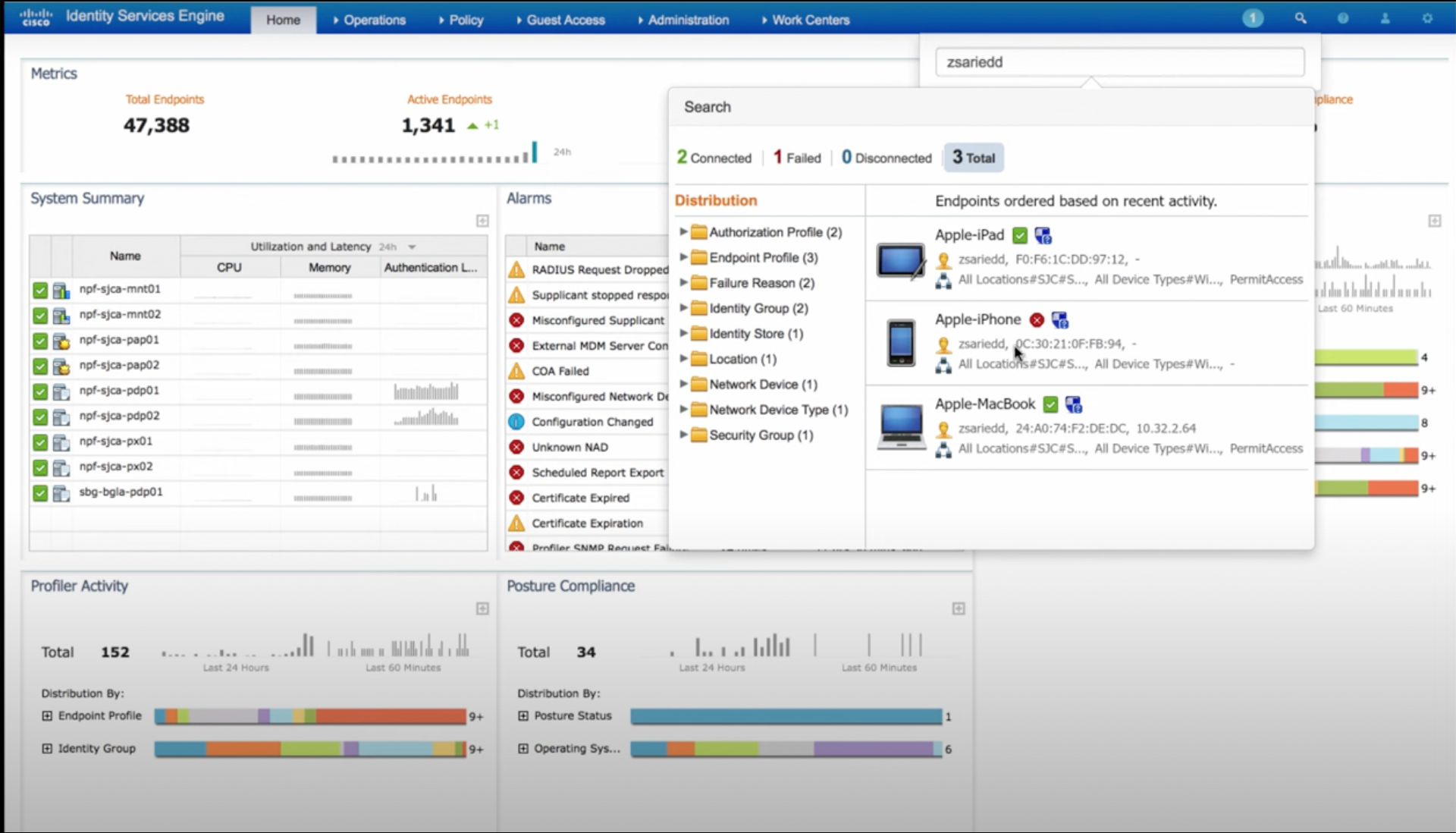1456x833 pixels.
Task: Click green status check for npf-sjca-pdp01
Action: 40,391
